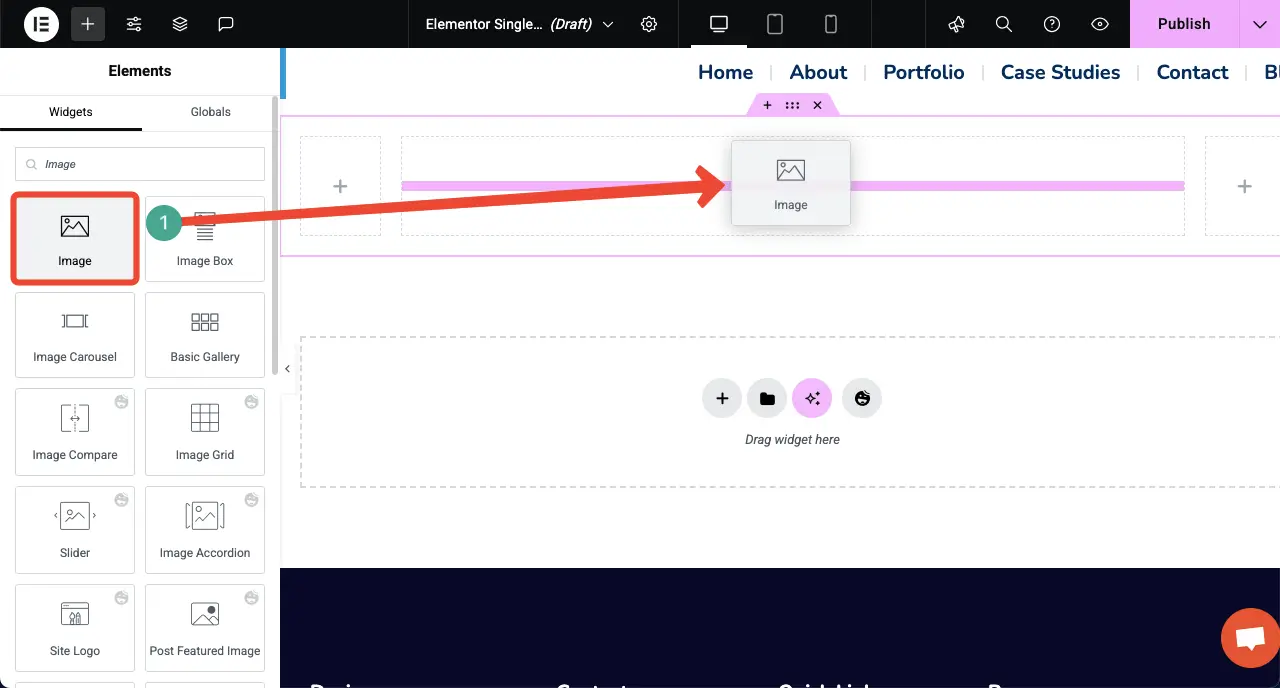Open site settings sliders icon
Screen dimensions: 1280x688
134,24
